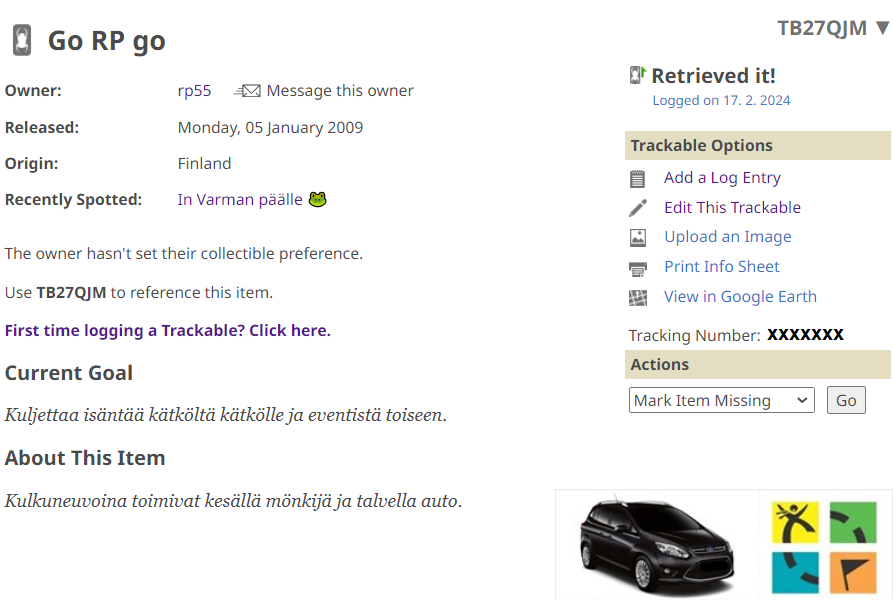This screenshot has height=600, width=893.
Task: Click the envelope Message this owner icon
Action: click(247, 91)
